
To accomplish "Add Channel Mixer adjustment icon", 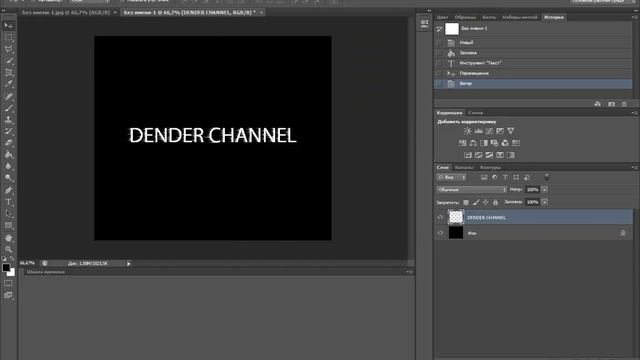I will tap(505, 143).
